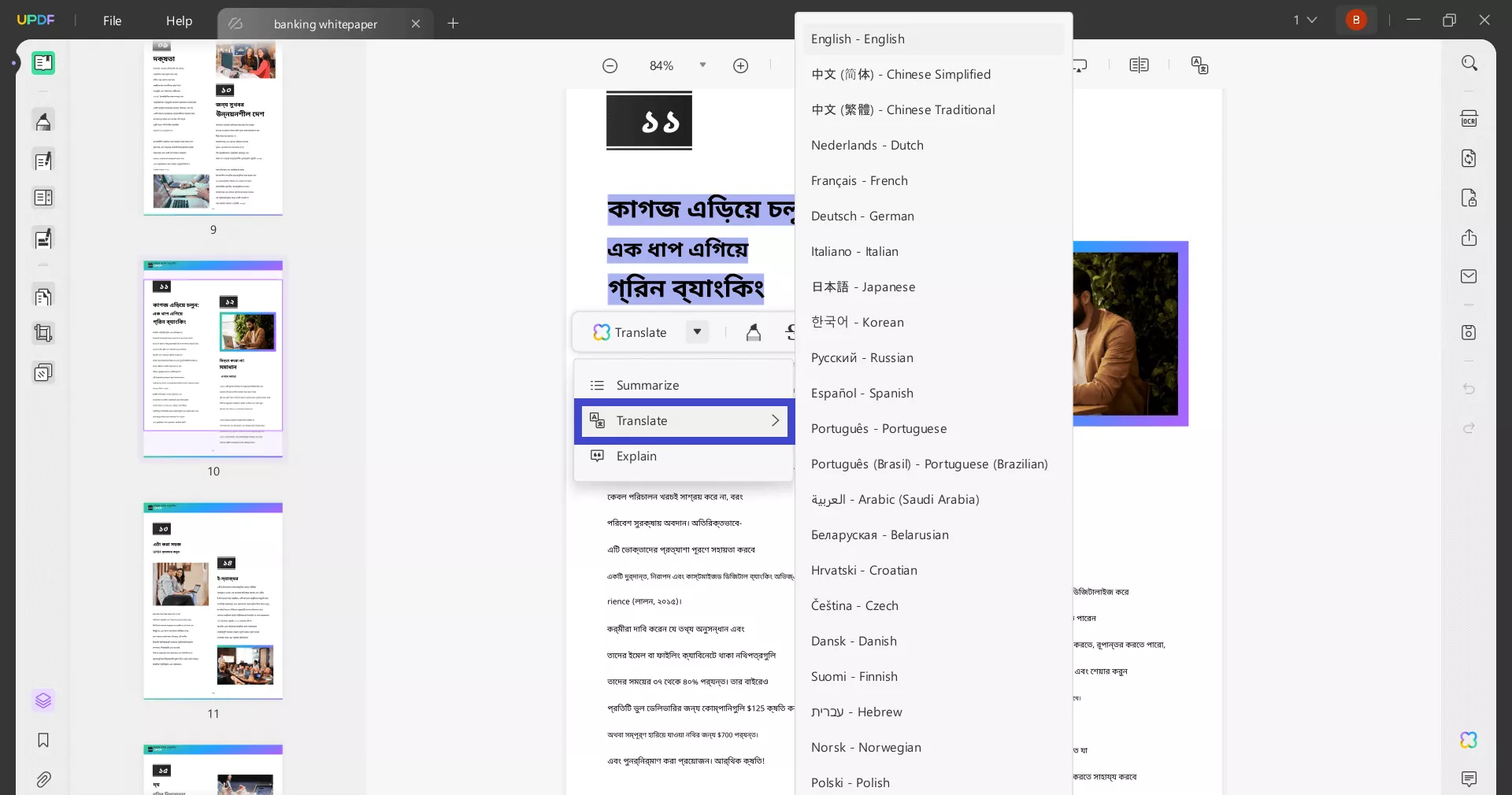This screenshot has width=1512, height=795.
Task: Click the highlighter icon in selection toolbar
Action: [x=754, y=332]
